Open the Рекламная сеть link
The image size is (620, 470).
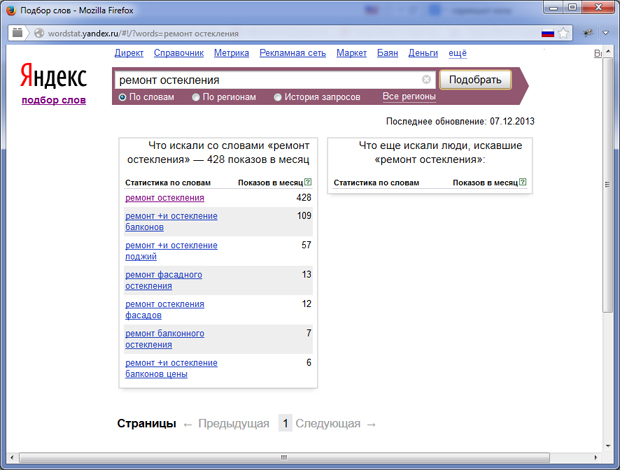pos(293,53)
